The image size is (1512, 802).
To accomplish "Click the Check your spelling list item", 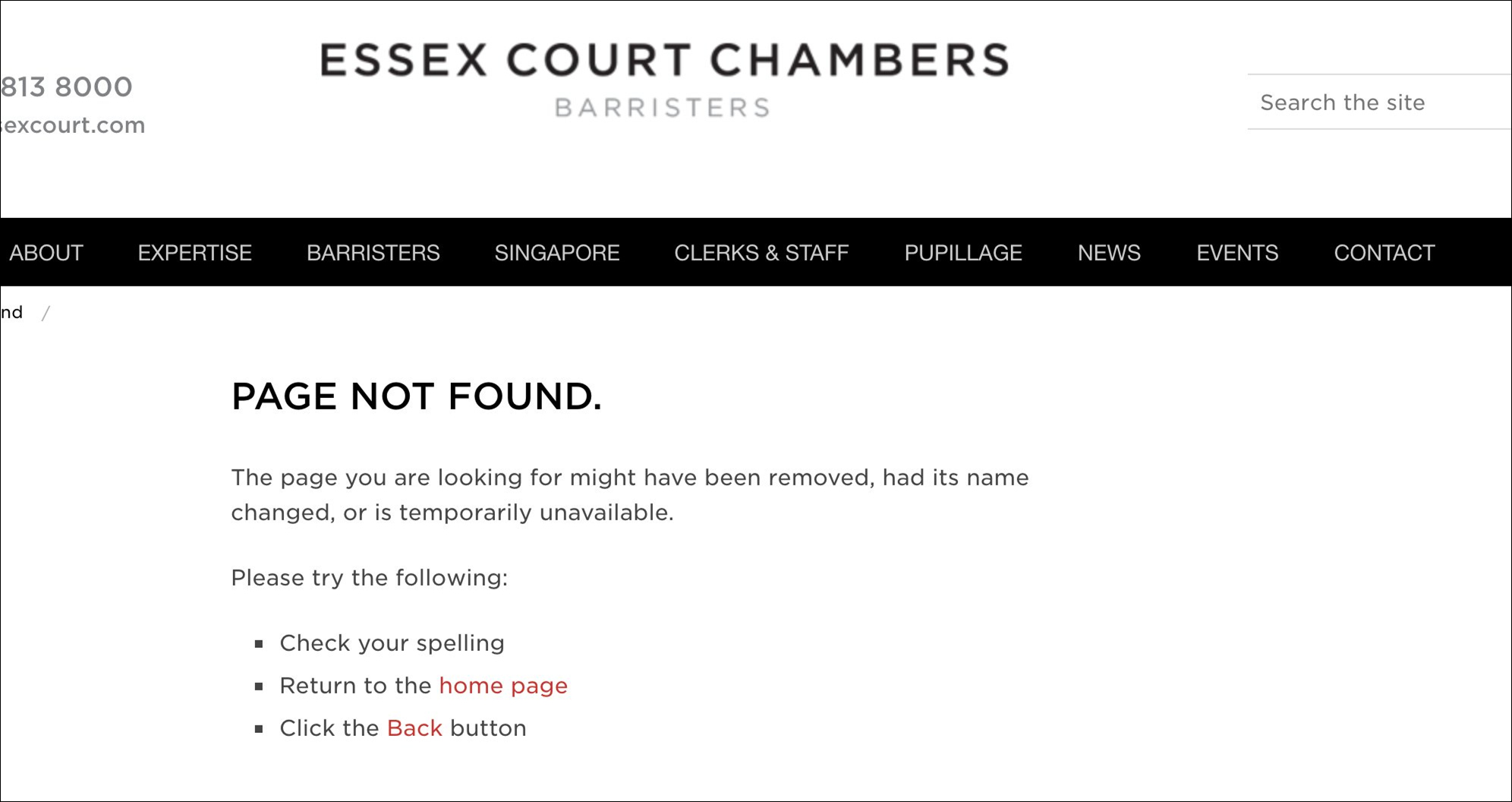I will pyautogui.click(x=392, y=643).
